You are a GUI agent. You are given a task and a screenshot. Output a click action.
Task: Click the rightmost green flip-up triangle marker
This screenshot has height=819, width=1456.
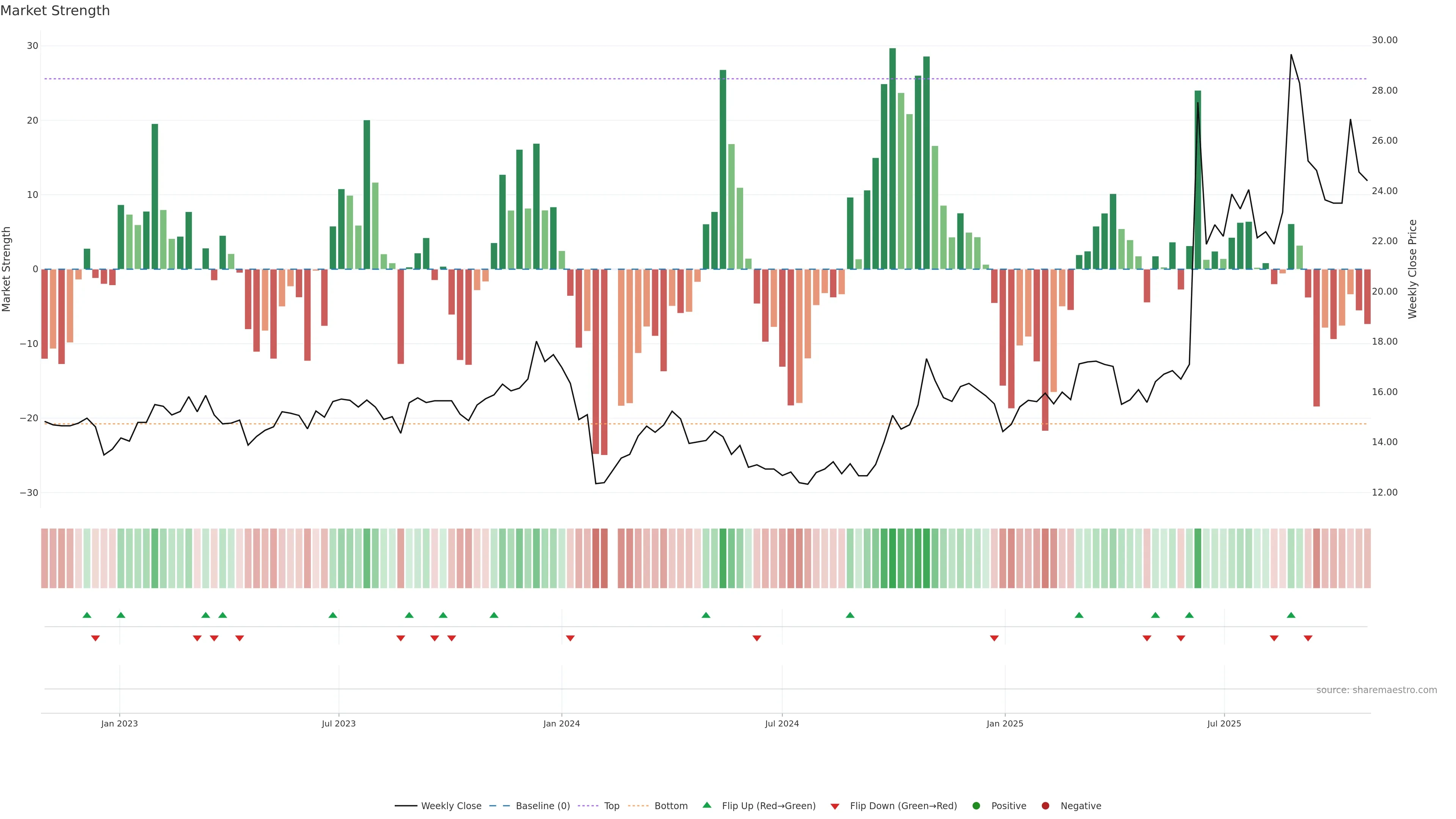pyautogui.click(x=1290, y=615)
